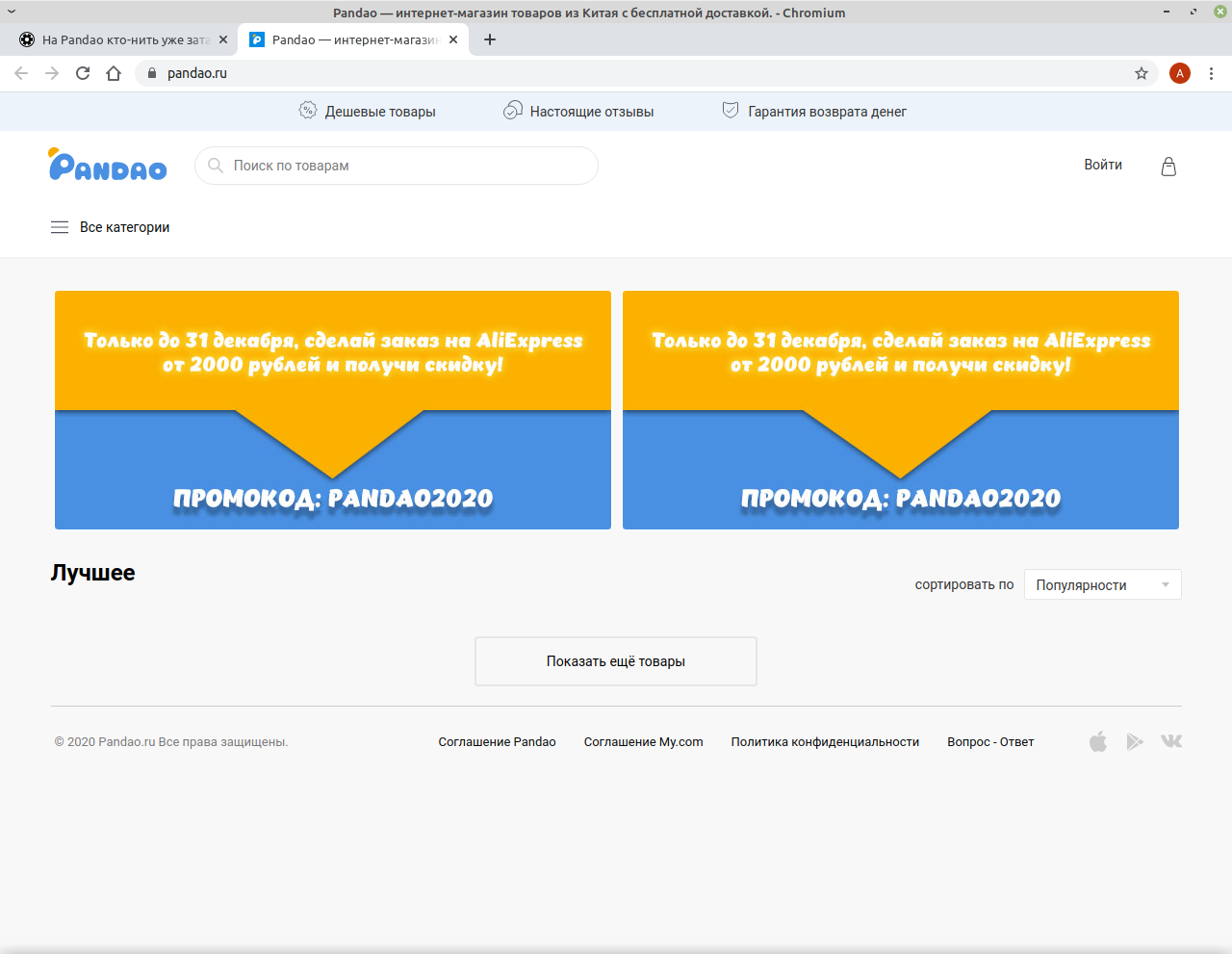1232x954 pixels.
Task: Click in the 'Поиск по товарам' search field
Action: point(397,166)
